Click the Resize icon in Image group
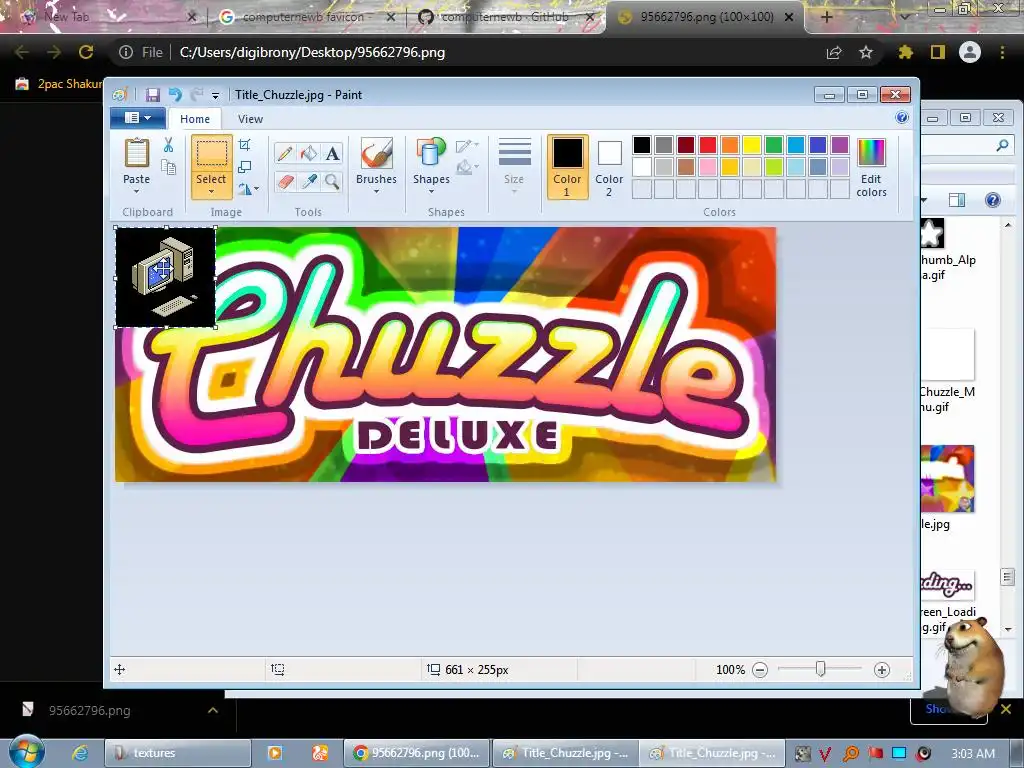The image size is (1024, 768). pos(245,167)
